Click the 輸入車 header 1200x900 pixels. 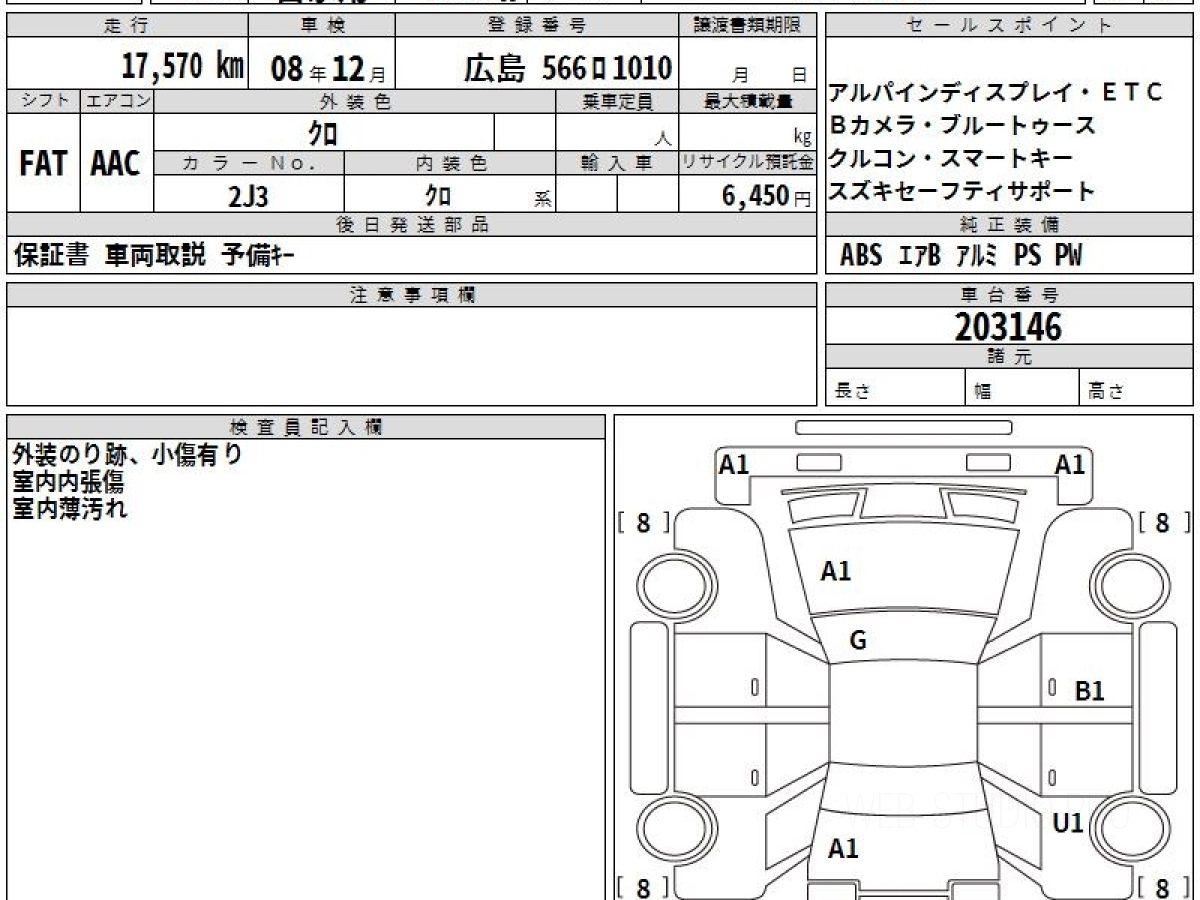[x=617, y=163]
